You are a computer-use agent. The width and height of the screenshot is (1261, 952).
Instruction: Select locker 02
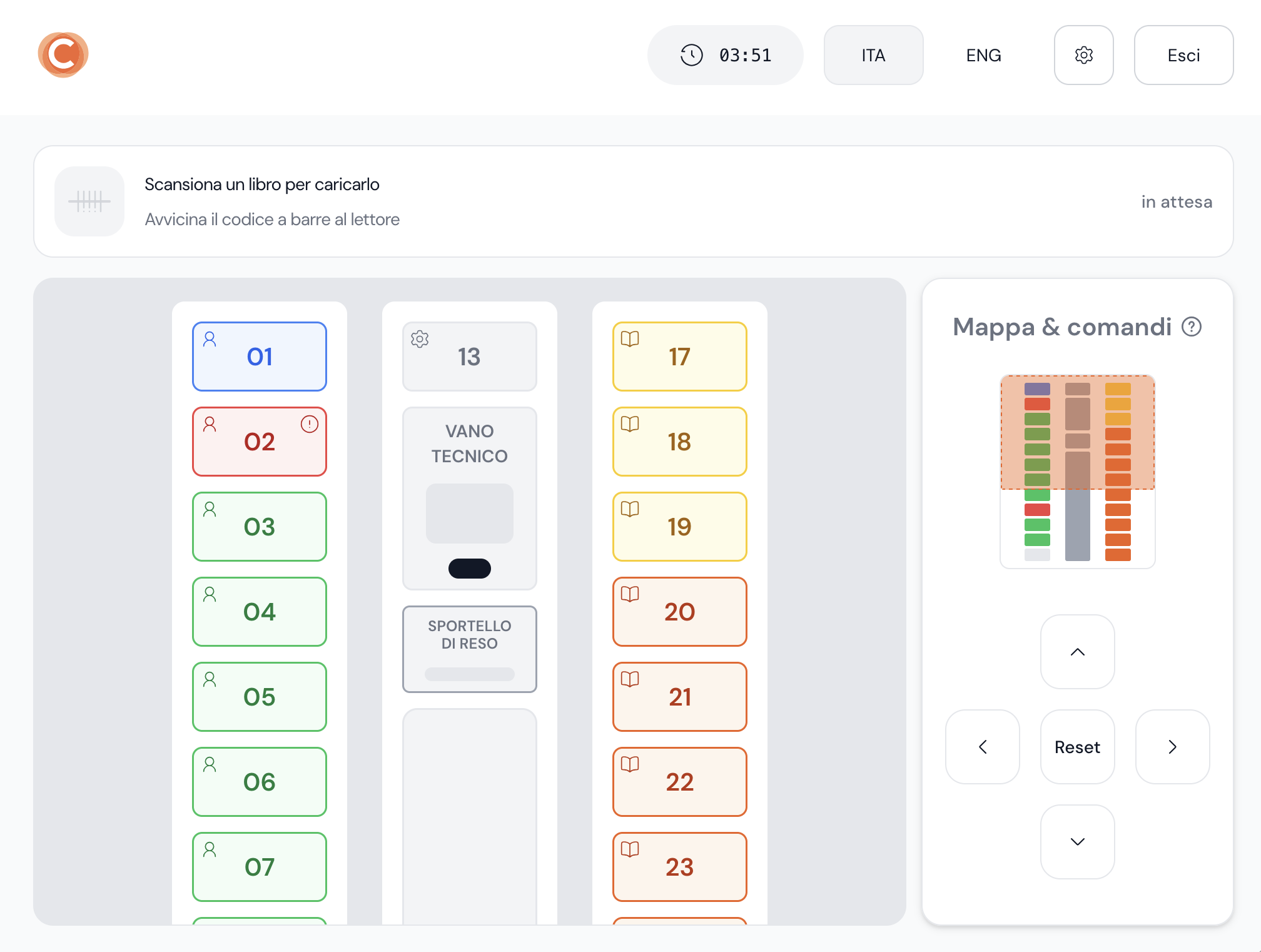coord(260,442)
